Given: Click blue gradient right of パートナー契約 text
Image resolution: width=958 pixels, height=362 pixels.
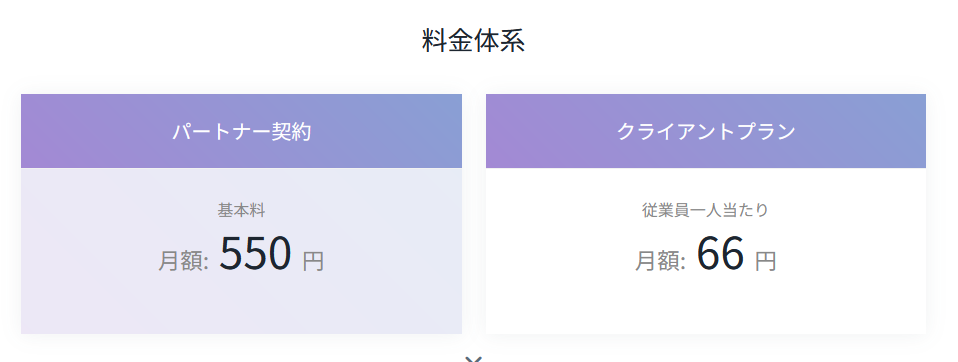Looking at the screenshot, I should point(388,131).
